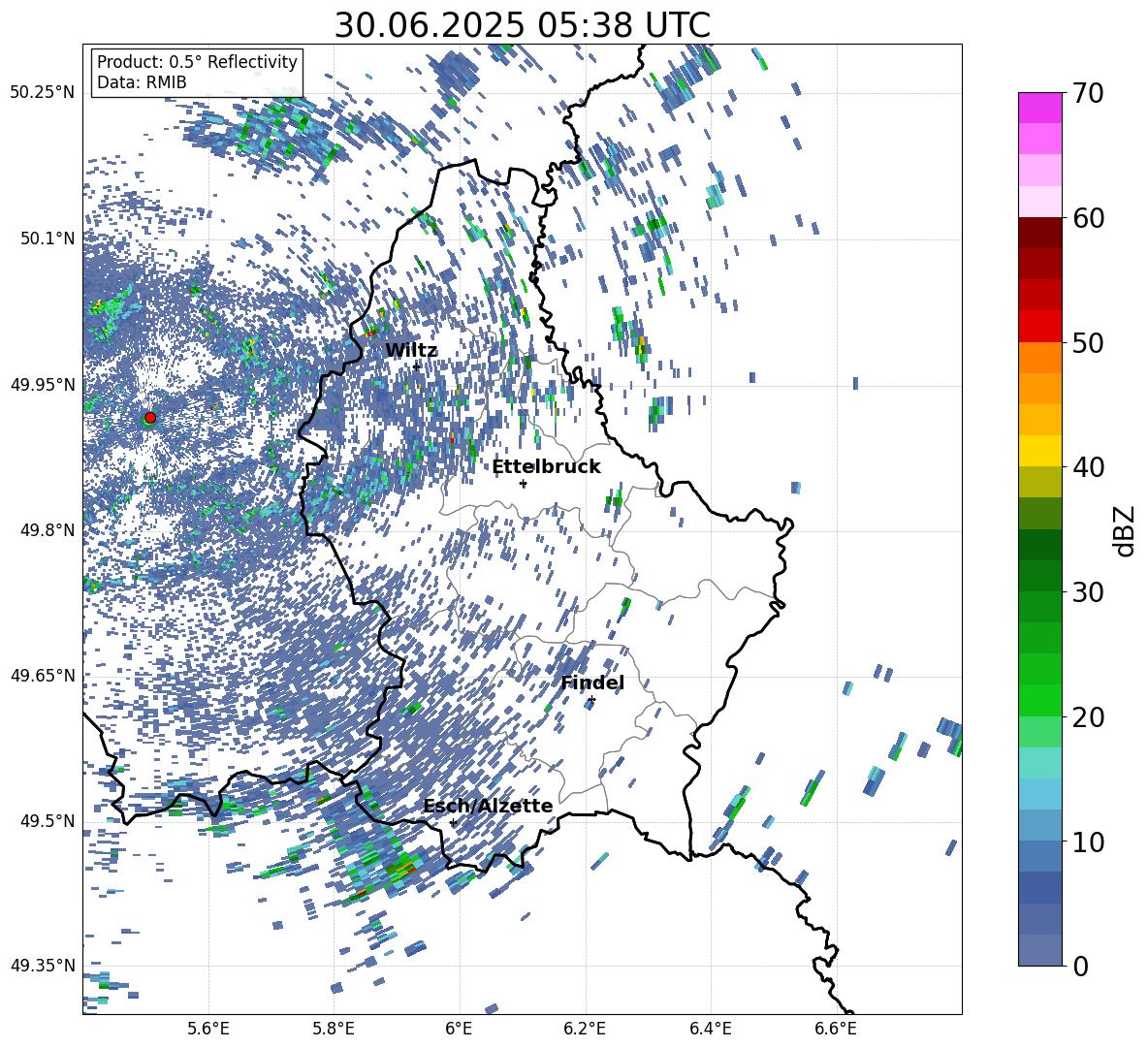The image size is (1148, 1048).
Task: Click the colorbar tick label 60
Action: click(1089, 218)
